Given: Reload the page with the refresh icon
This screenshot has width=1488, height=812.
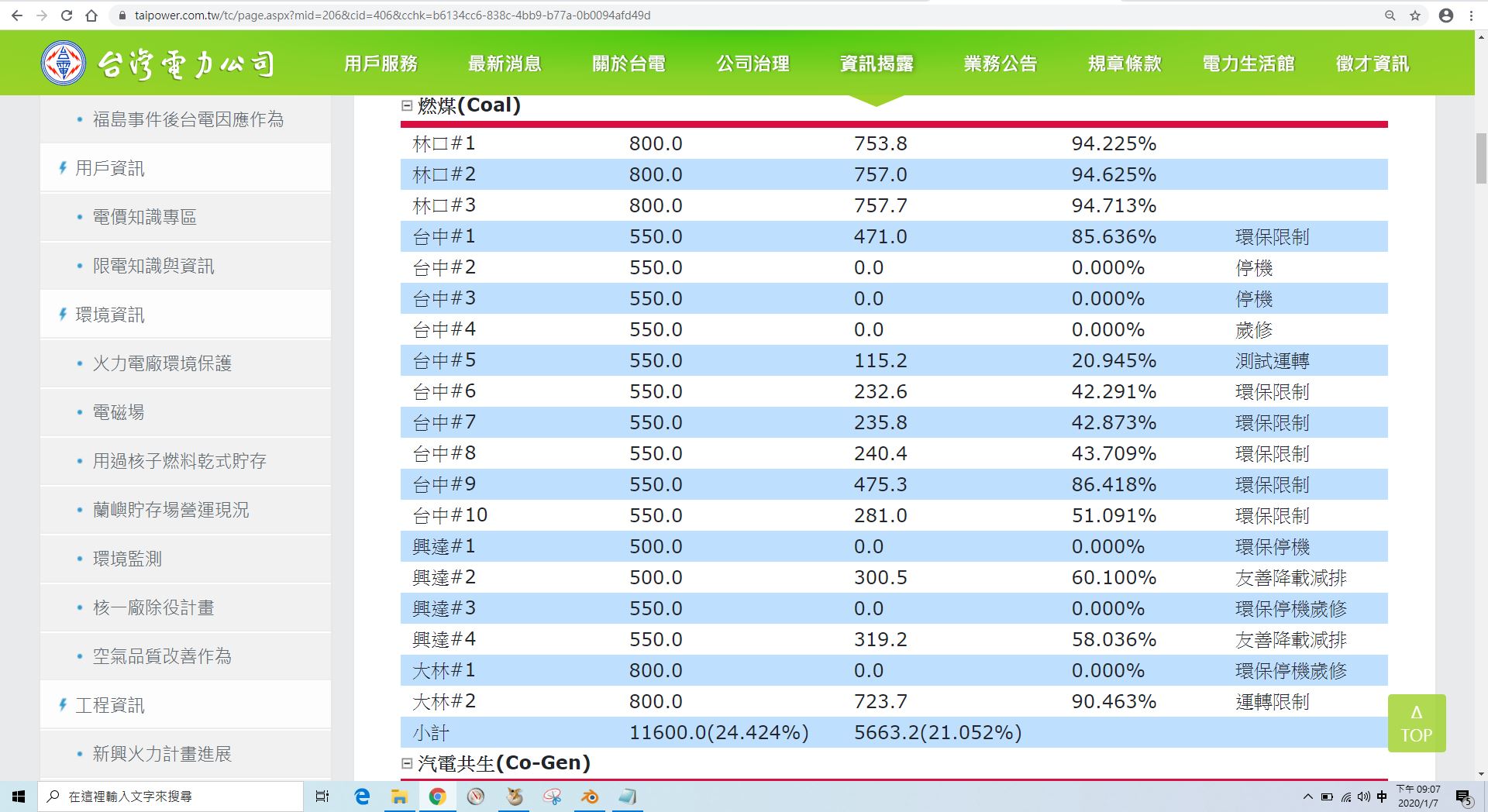Looking at the screenshot, I should pyautogui.click(x=67, y=15).
